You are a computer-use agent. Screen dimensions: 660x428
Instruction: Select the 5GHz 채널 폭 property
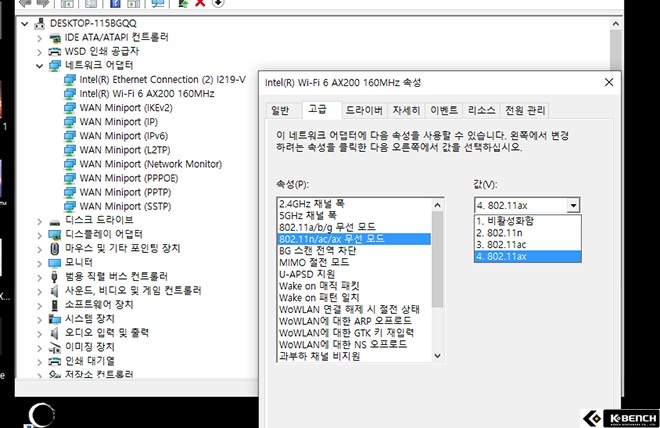coord(354,215)
